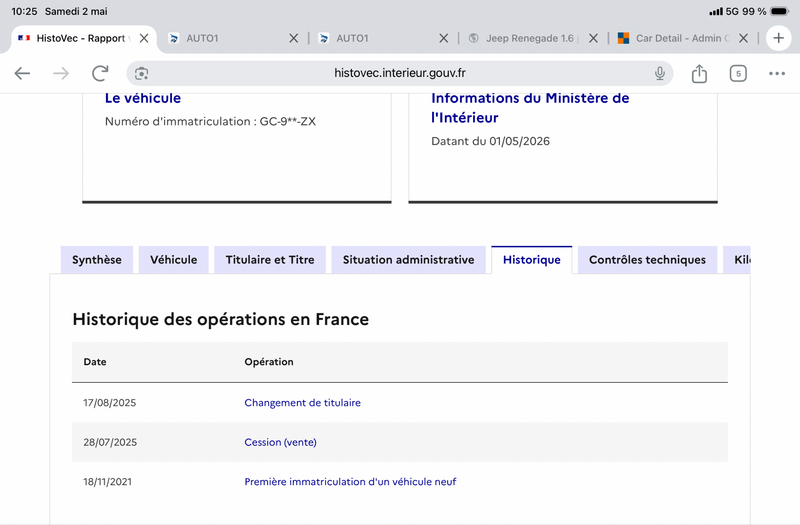800x525 pixels.
Task: Tap the microphone icon in address bar
Action: [660, 73]
